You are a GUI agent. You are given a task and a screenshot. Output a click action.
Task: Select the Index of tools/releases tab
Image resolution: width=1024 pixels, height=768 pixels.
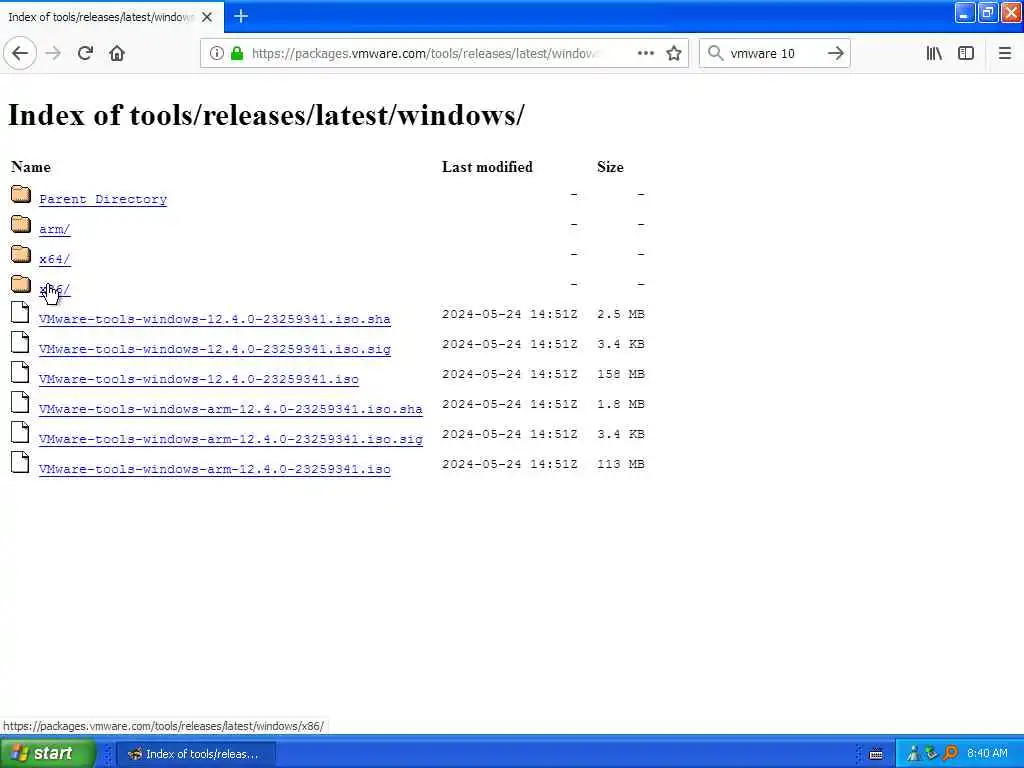pos(111,17)
